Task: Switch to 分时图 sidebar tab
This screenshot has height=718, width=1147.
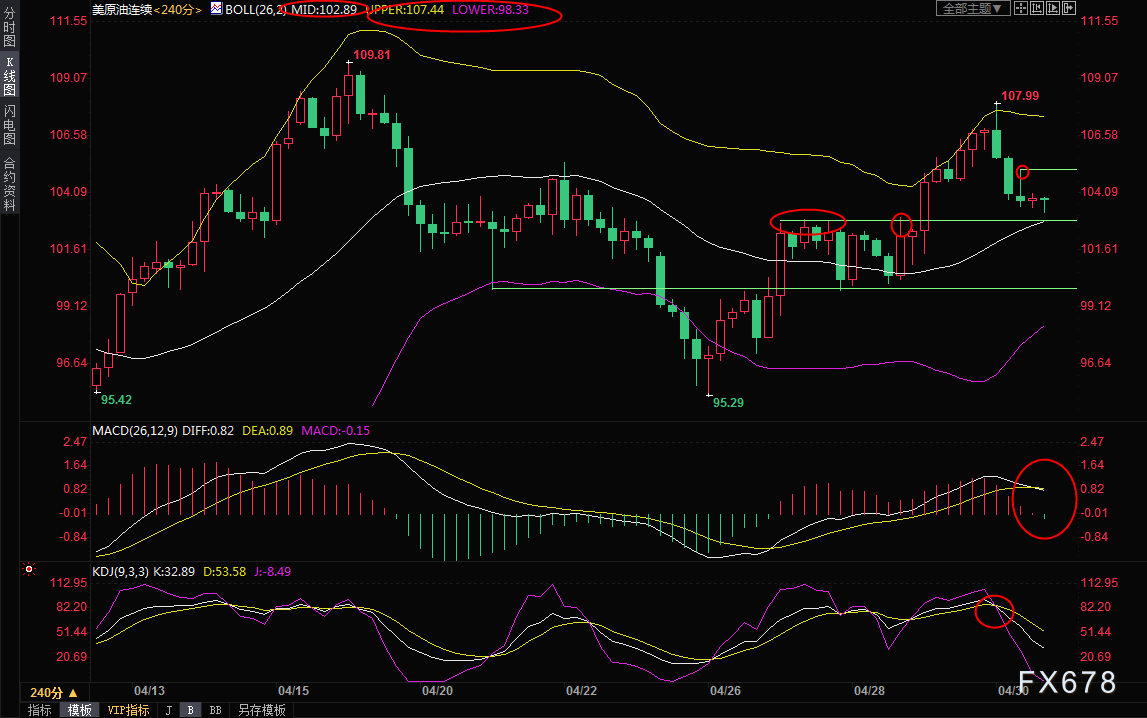Action: click(x=10, y=27)
